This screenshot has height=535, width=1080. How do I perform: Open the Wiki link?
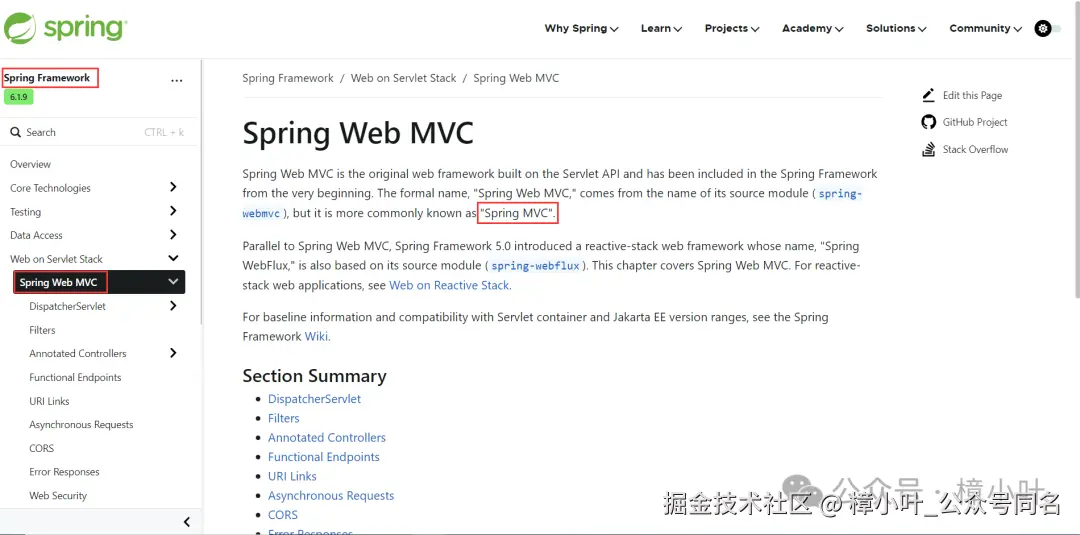click(316, 337)
